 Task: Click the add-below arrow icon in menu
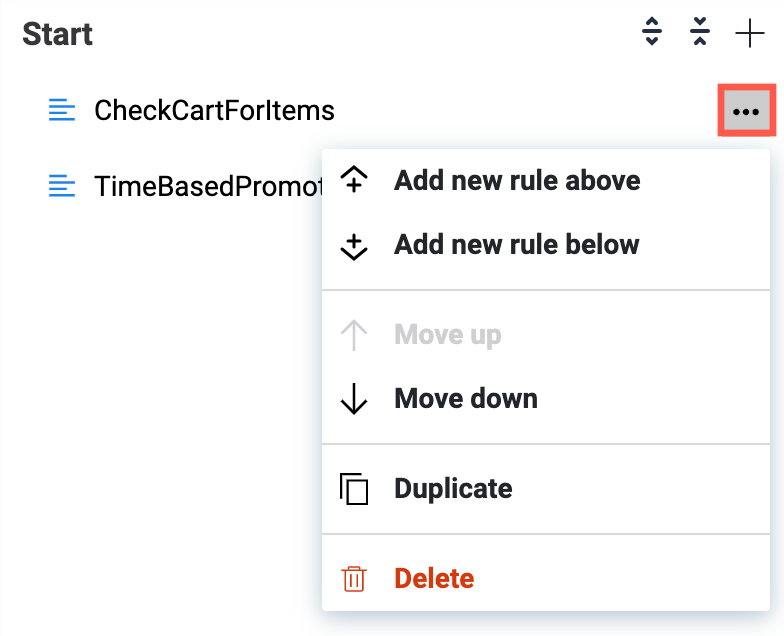click(x=354, y=246)
